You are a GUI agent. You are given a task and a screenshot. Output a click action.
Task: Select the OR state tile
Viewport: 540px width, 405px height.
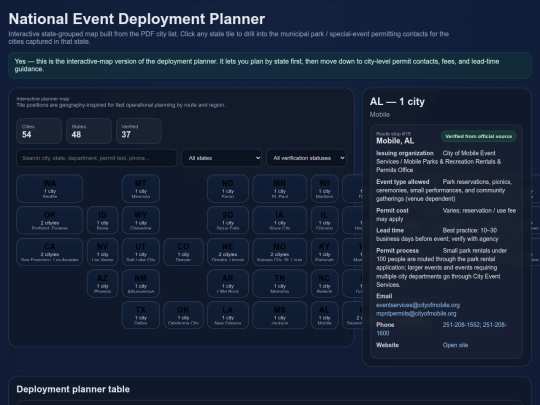tap(50, 220)
